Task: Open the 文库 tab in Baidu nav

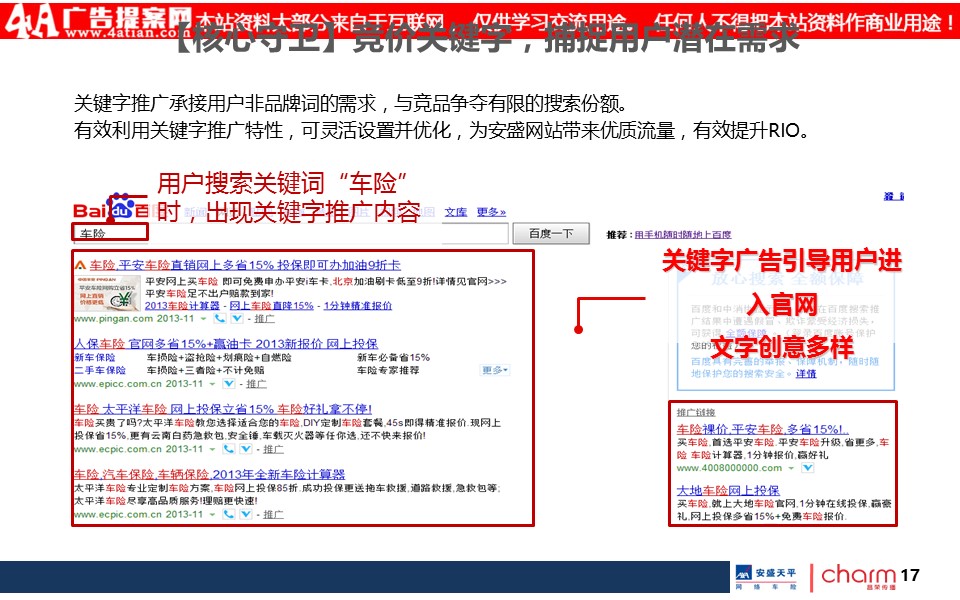Action: [x=456, y=212]
